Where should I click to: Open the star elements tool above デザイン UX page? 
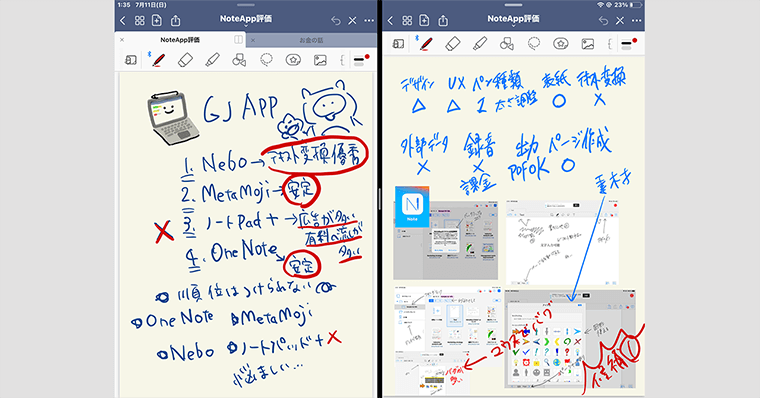(x=561, y=44)
